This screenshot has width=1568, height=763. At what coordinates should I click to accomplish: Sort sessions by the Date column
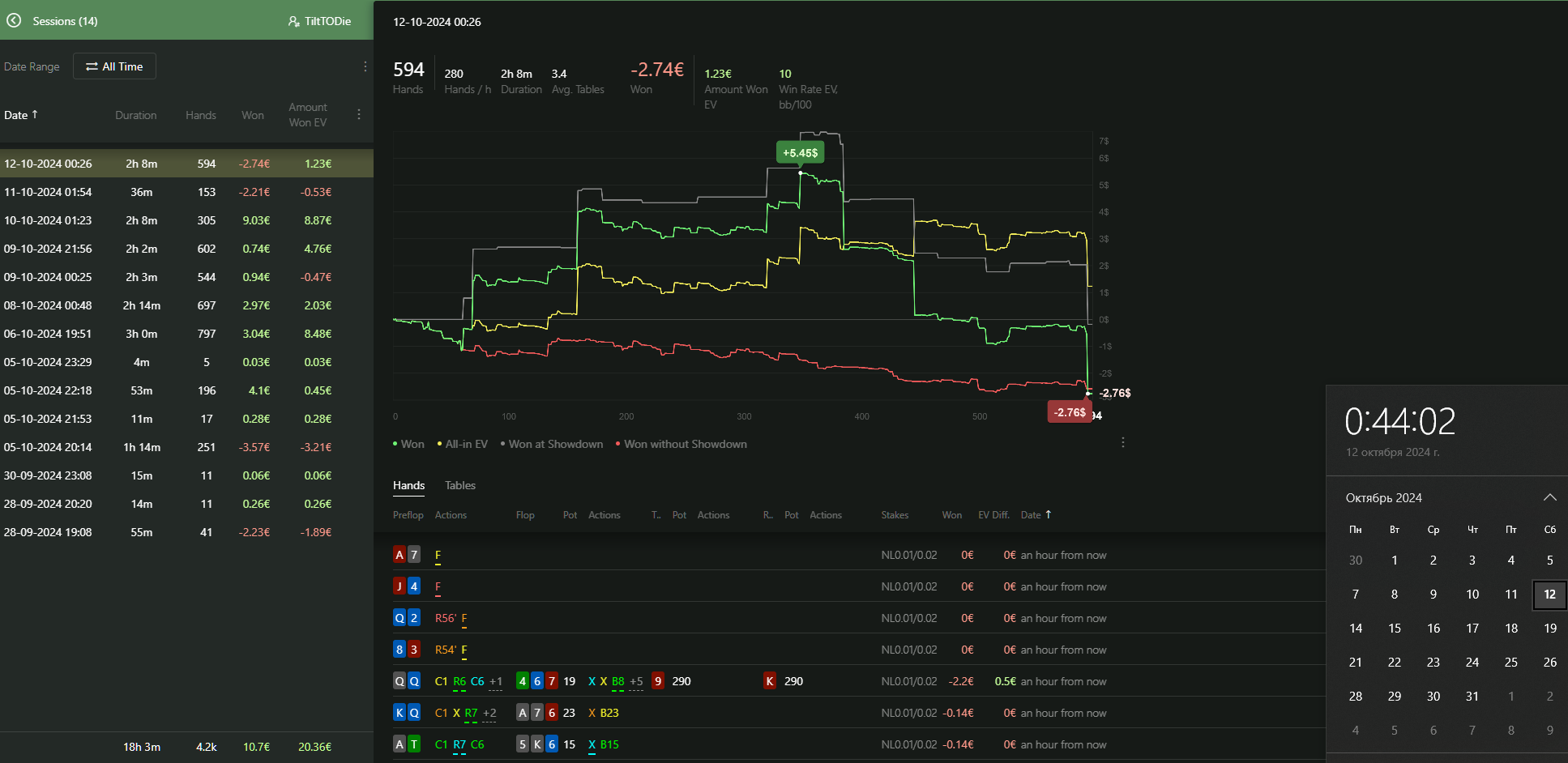pos(21,115)
